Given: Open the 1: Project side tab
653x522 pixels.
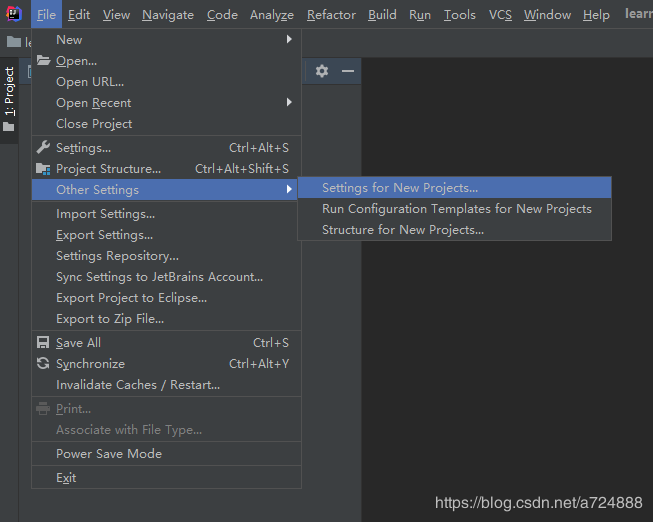Looking at the screenshot, I should coord(9,93).
